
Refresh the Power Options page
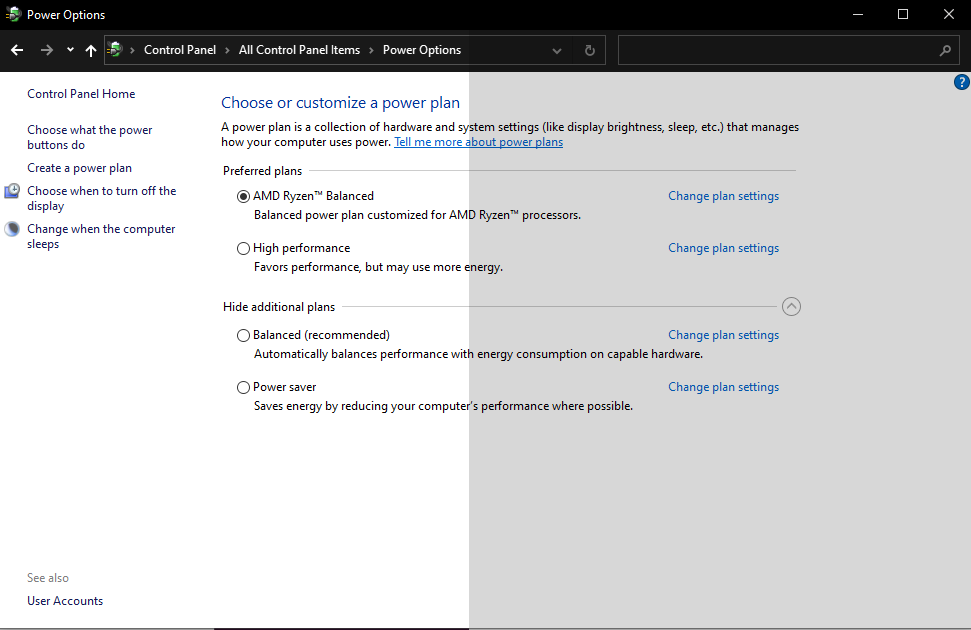coord(590,50)
